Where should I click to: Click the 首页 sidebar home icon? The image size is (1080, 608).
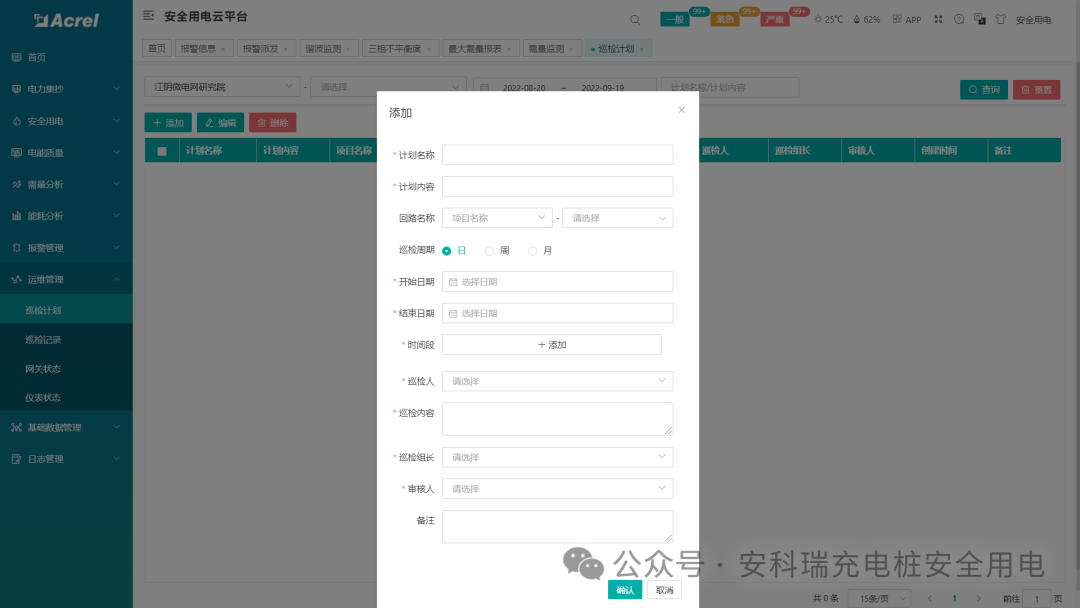click(17, 57)
